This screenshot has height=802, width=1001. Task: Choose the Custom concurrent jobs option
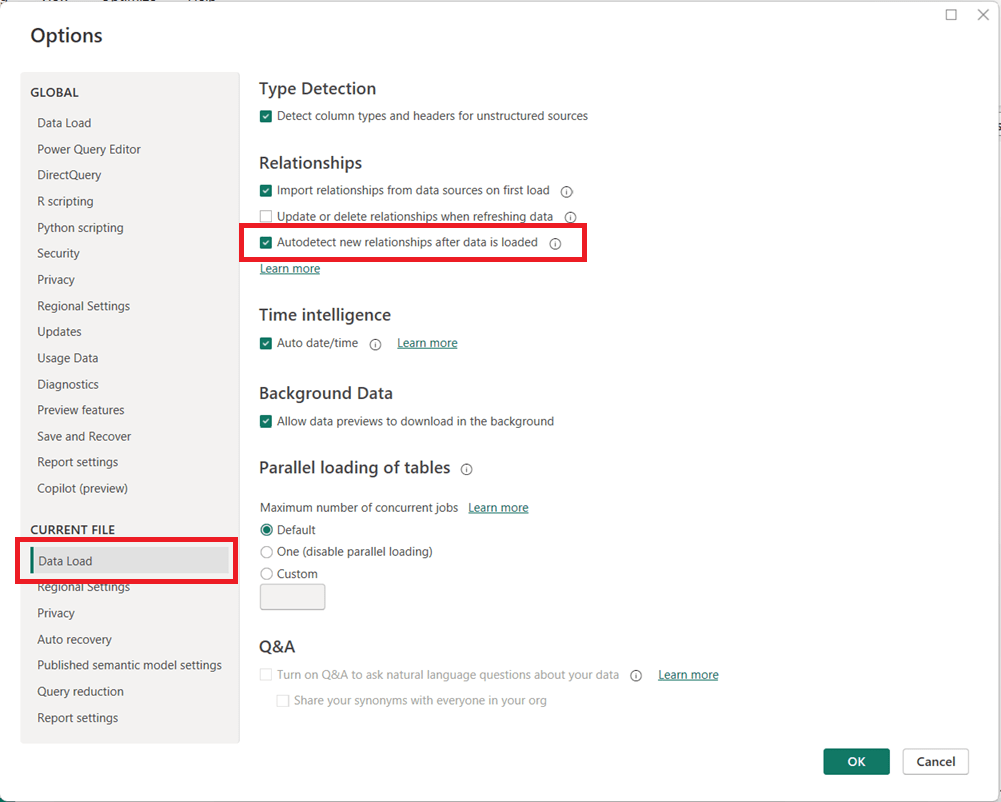click(266, 574)
